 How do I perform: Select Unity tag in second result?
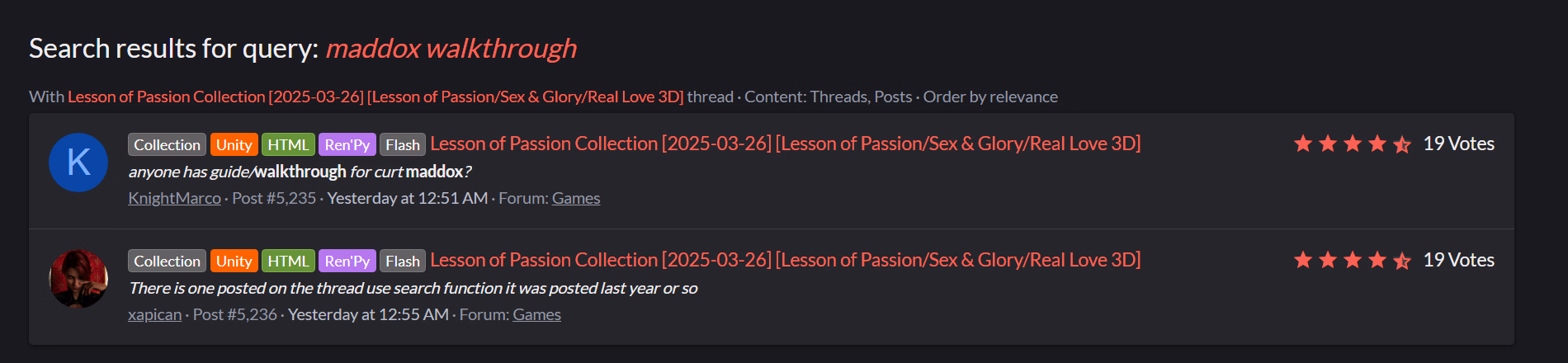click(234, 261)
